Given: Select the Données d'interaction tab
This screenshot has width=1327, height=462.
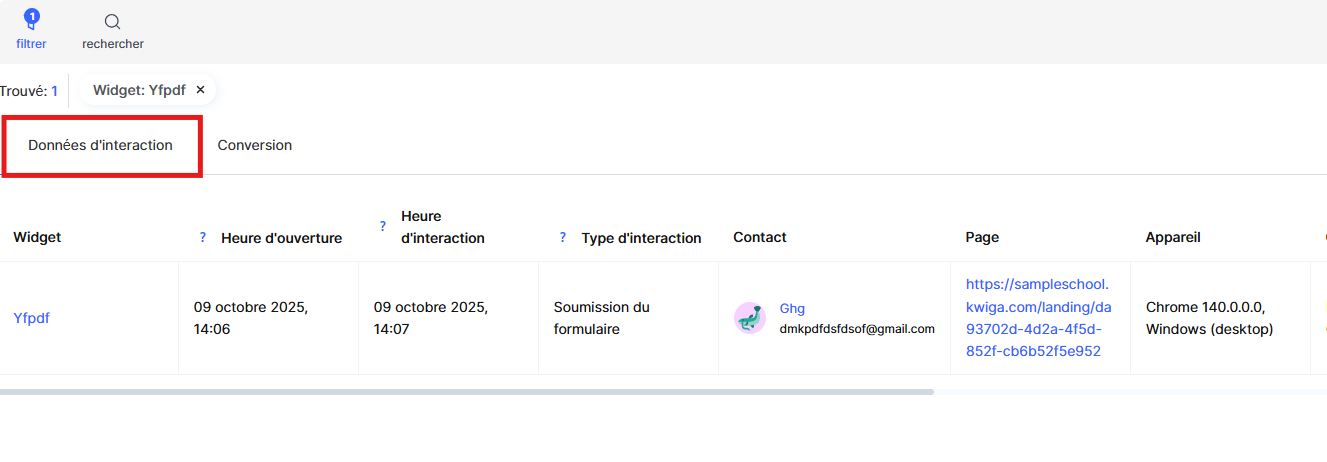Looking at the screenshot, I should click(100, 146).
